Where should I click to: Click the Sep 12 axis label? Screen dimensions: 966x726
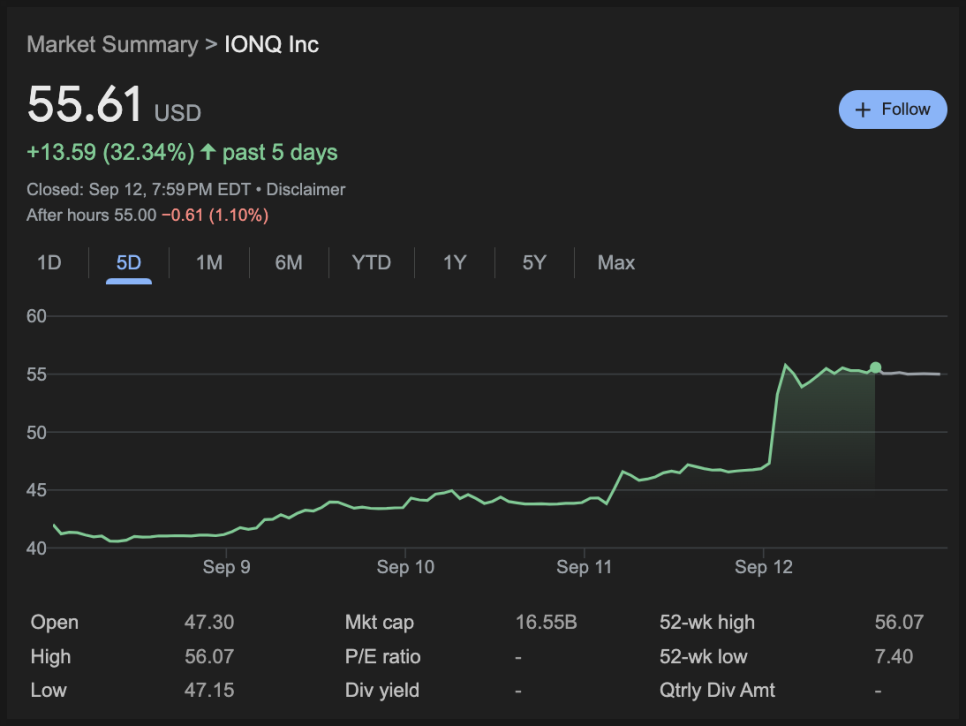(x=763, y=567)
